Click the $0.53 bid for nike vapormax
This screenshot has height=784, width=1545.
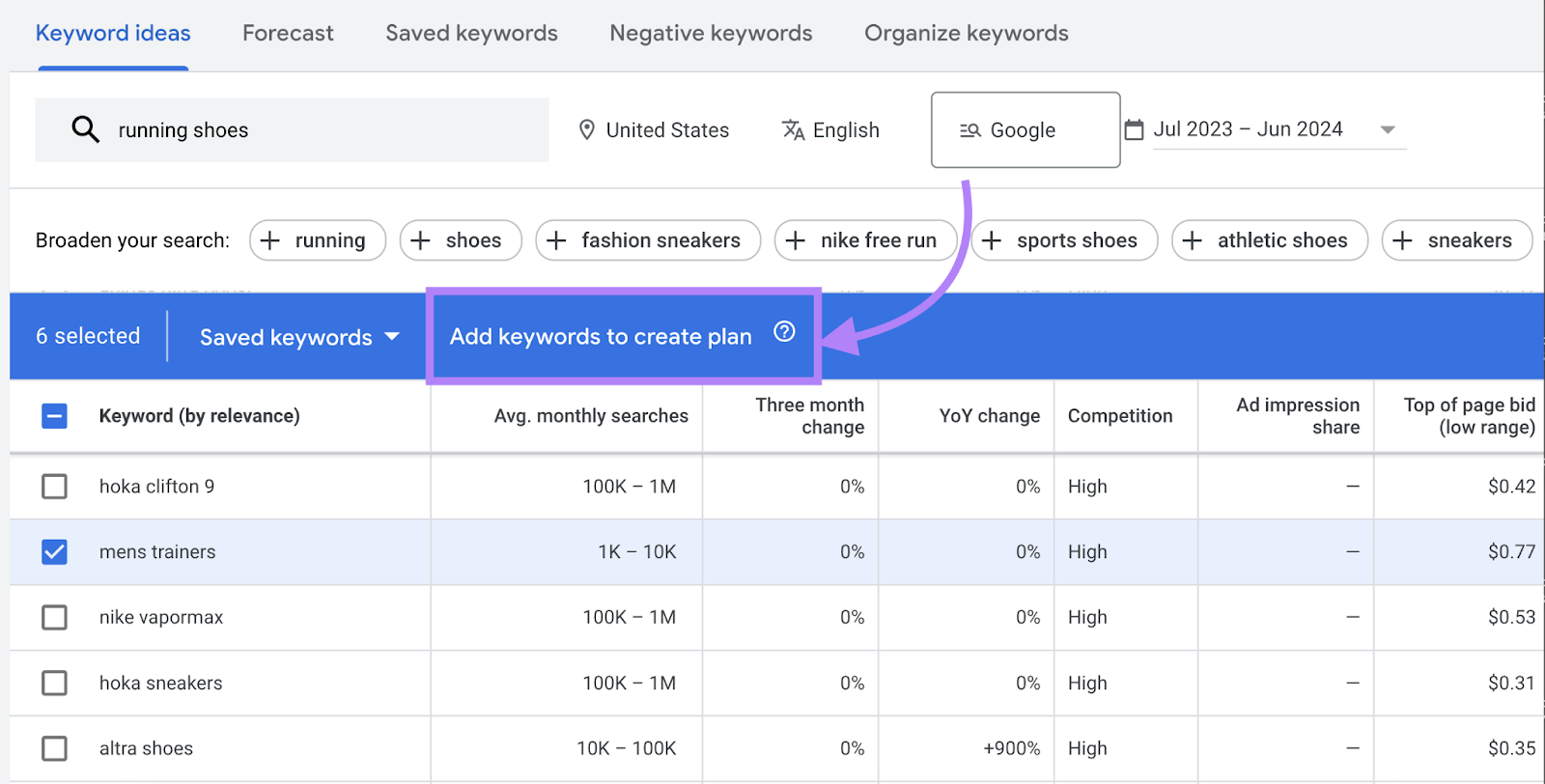[1511, 618]
